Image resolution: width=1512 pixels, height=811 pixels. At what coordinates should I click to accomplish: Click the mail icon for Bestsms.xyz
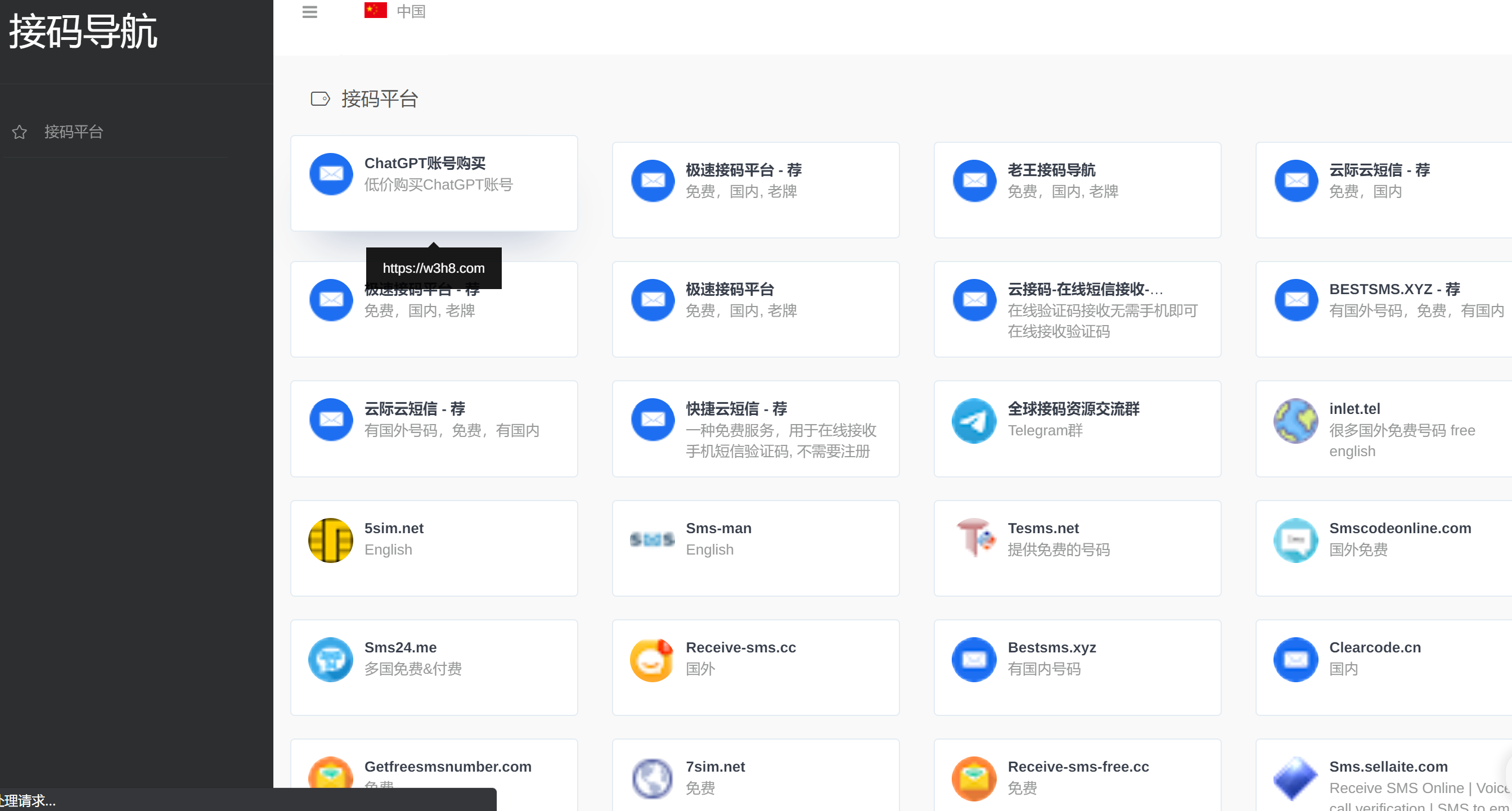click(x=974, y=660)
